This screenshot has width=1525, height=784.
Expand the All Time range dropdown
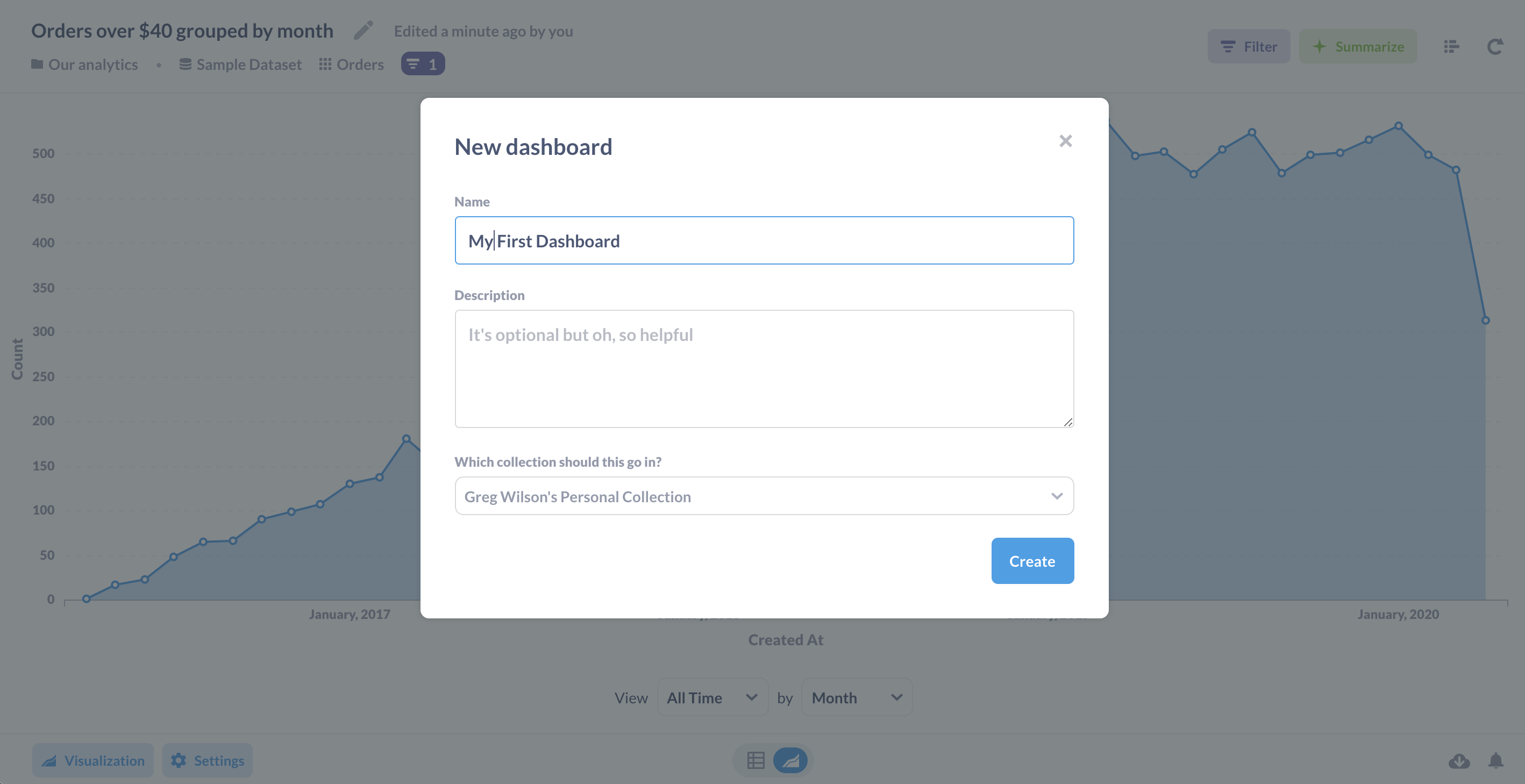pos(712,697)
